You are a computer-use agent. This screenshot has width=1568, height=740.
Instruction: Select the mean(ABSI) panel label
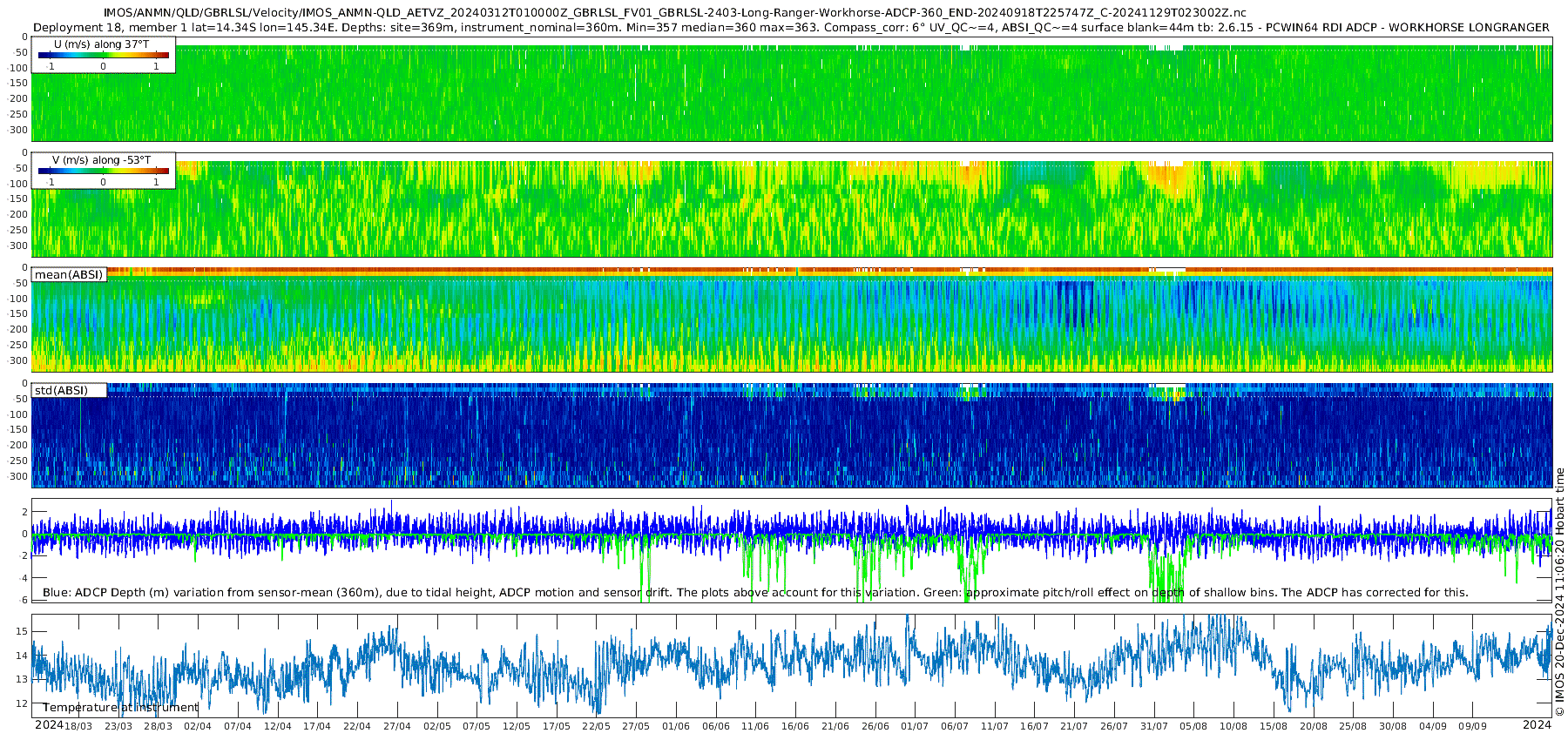(69, 275)
